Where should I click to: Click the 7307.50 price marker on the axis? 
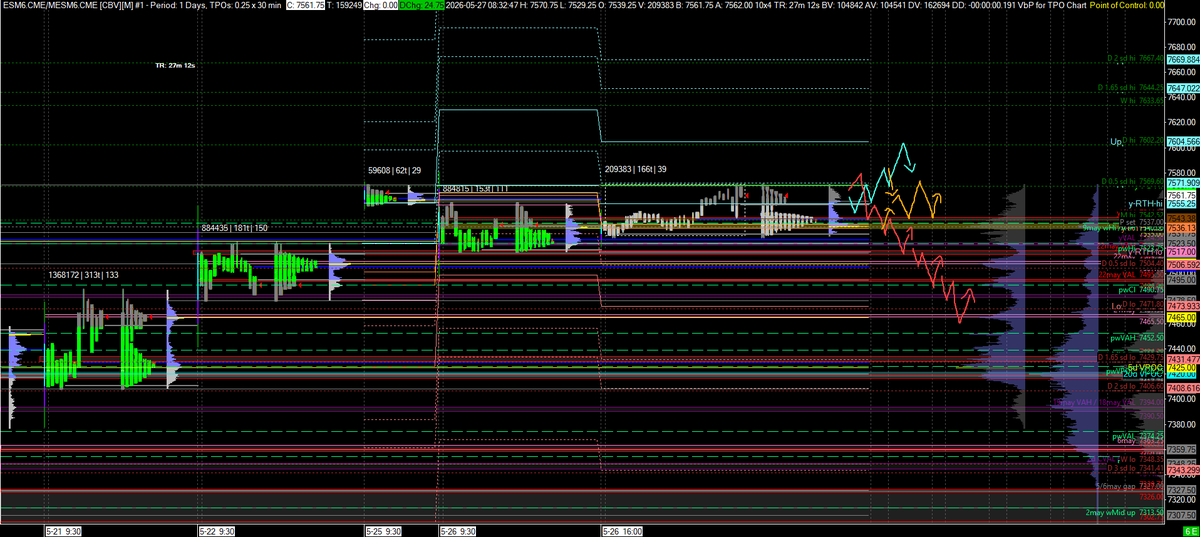point(1180,515)
